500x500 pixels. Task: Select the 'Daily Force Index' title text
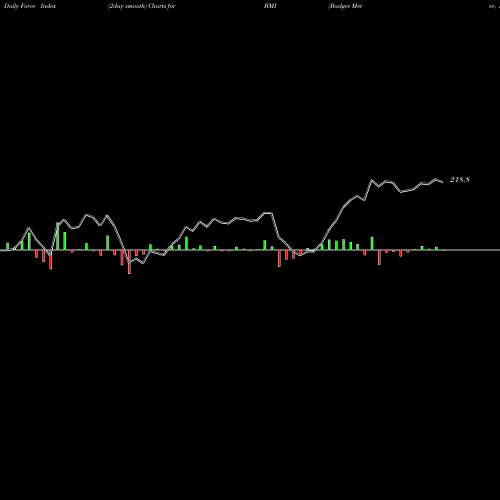30,6
